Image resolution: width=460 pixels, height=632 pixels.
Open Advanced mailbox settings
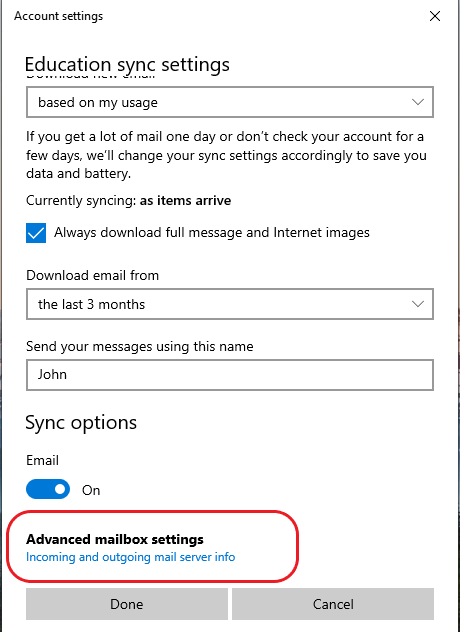(115, 539)
